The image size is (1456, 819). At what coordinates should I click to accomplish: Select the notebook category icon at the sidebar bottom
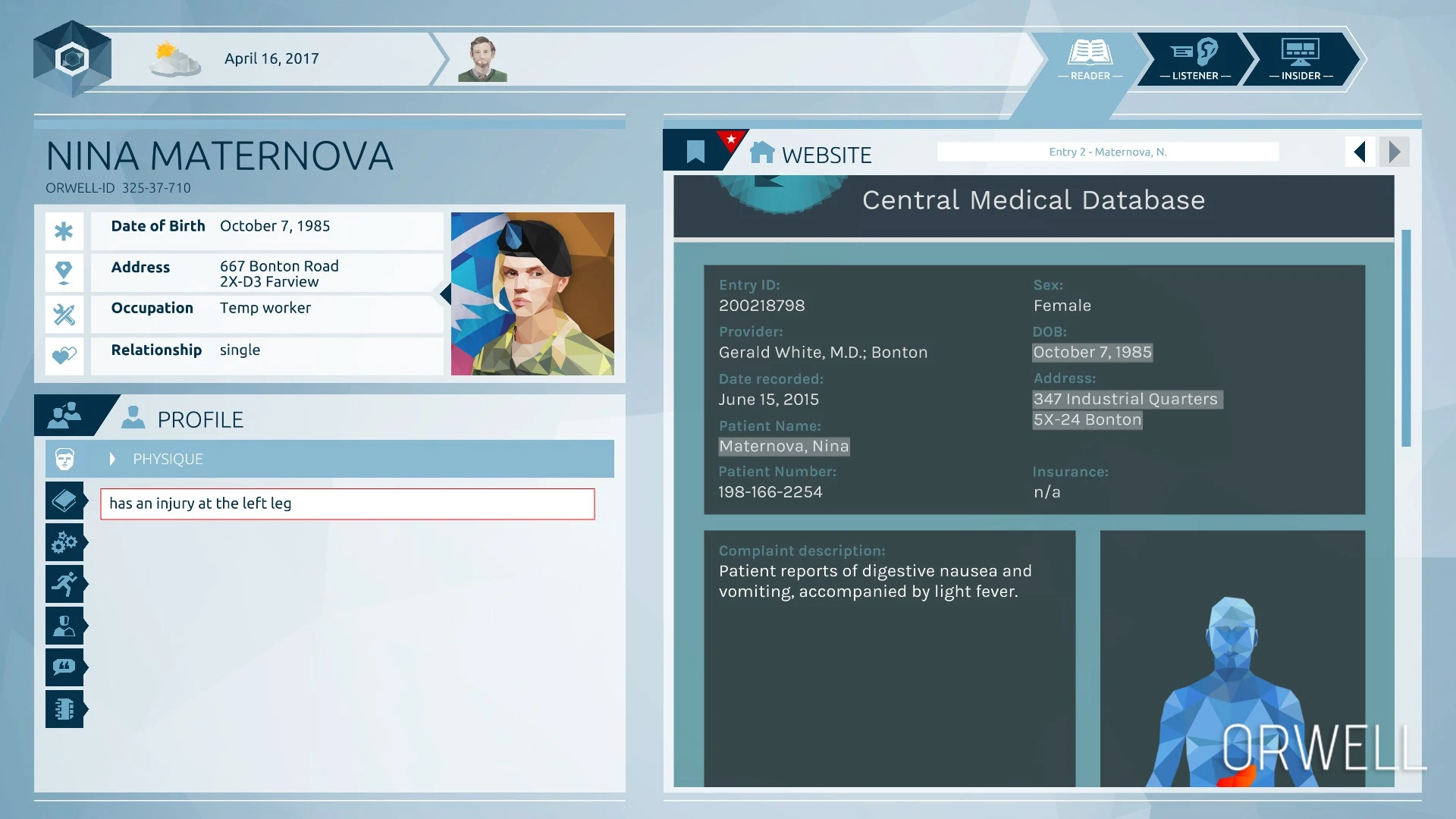pyautogui.click(x=64, y=709)
